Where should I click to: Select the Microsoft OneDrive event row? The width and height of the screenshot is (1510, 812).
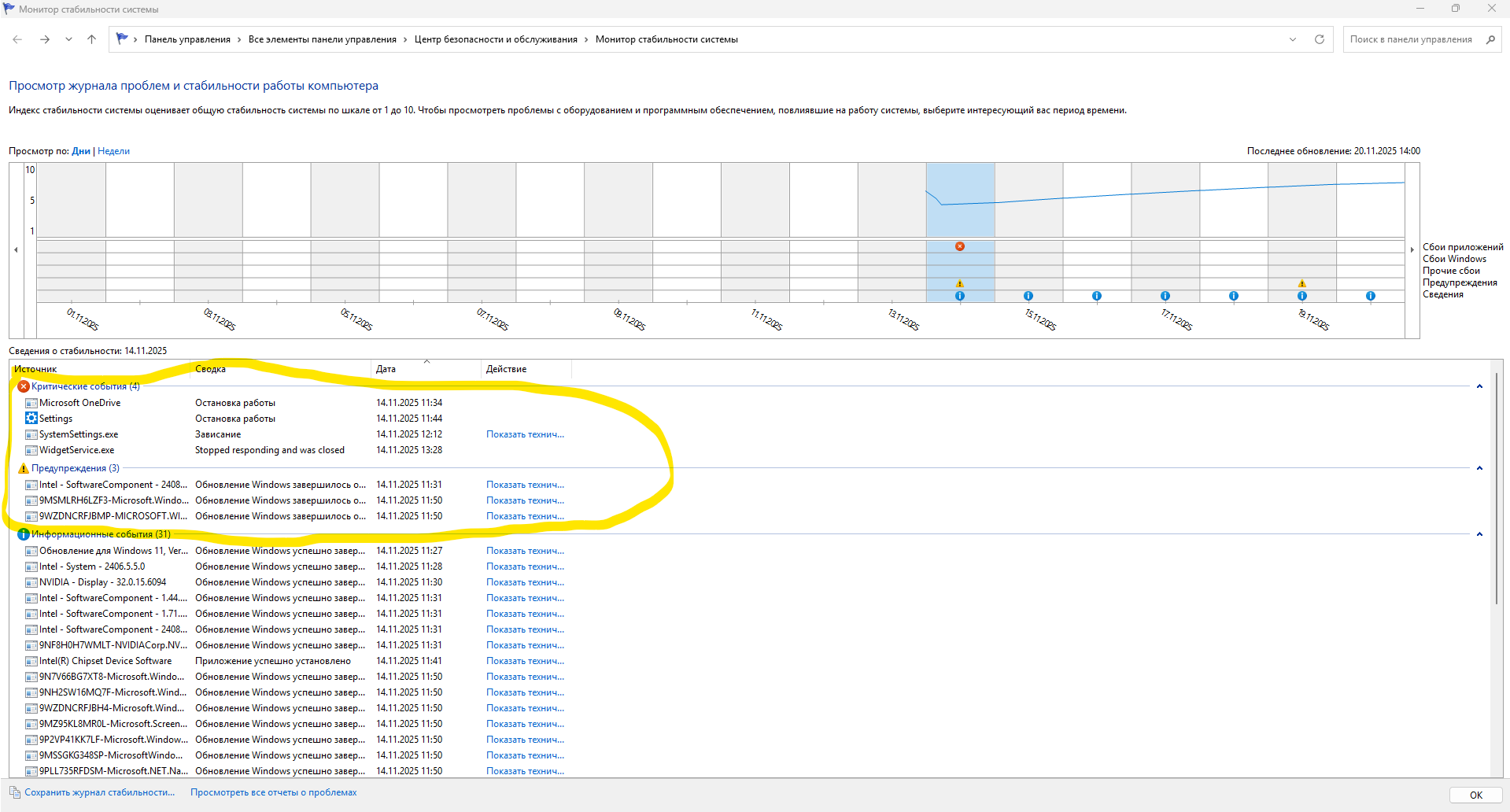pos(296,403)
